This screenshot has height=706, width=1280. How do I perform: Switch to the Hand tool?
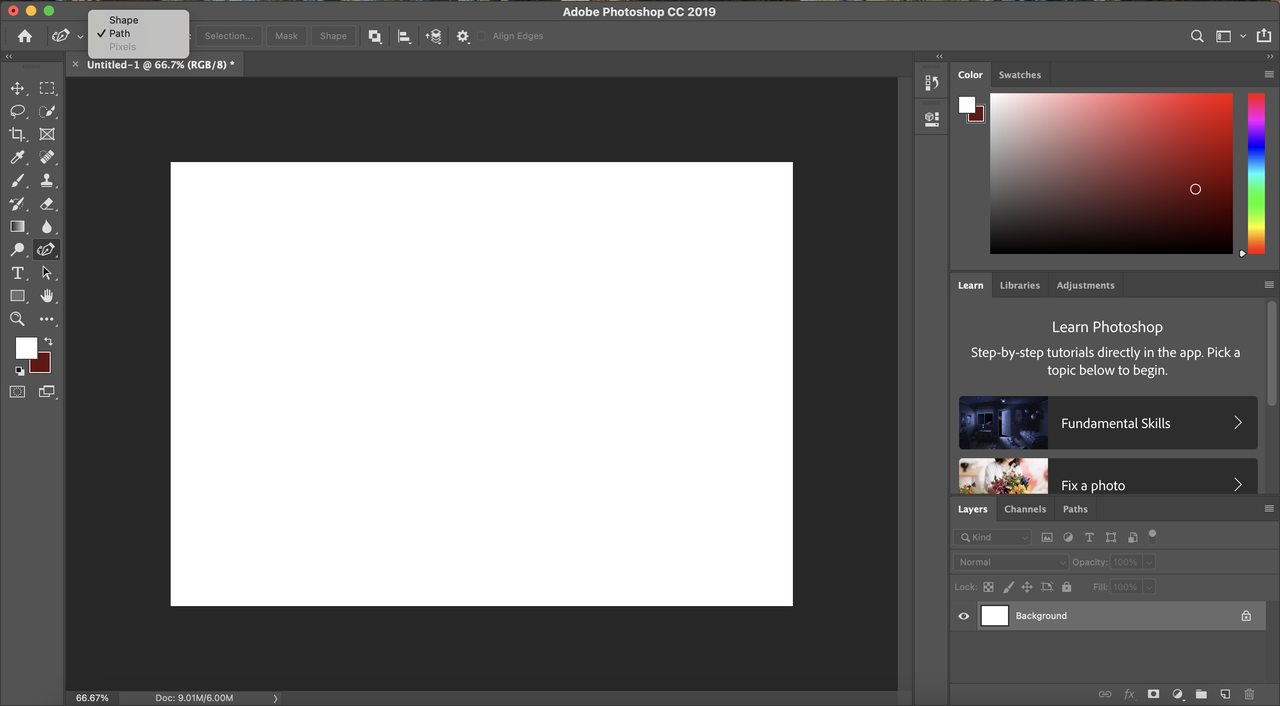pyautogui.click(x=46, y=296)
